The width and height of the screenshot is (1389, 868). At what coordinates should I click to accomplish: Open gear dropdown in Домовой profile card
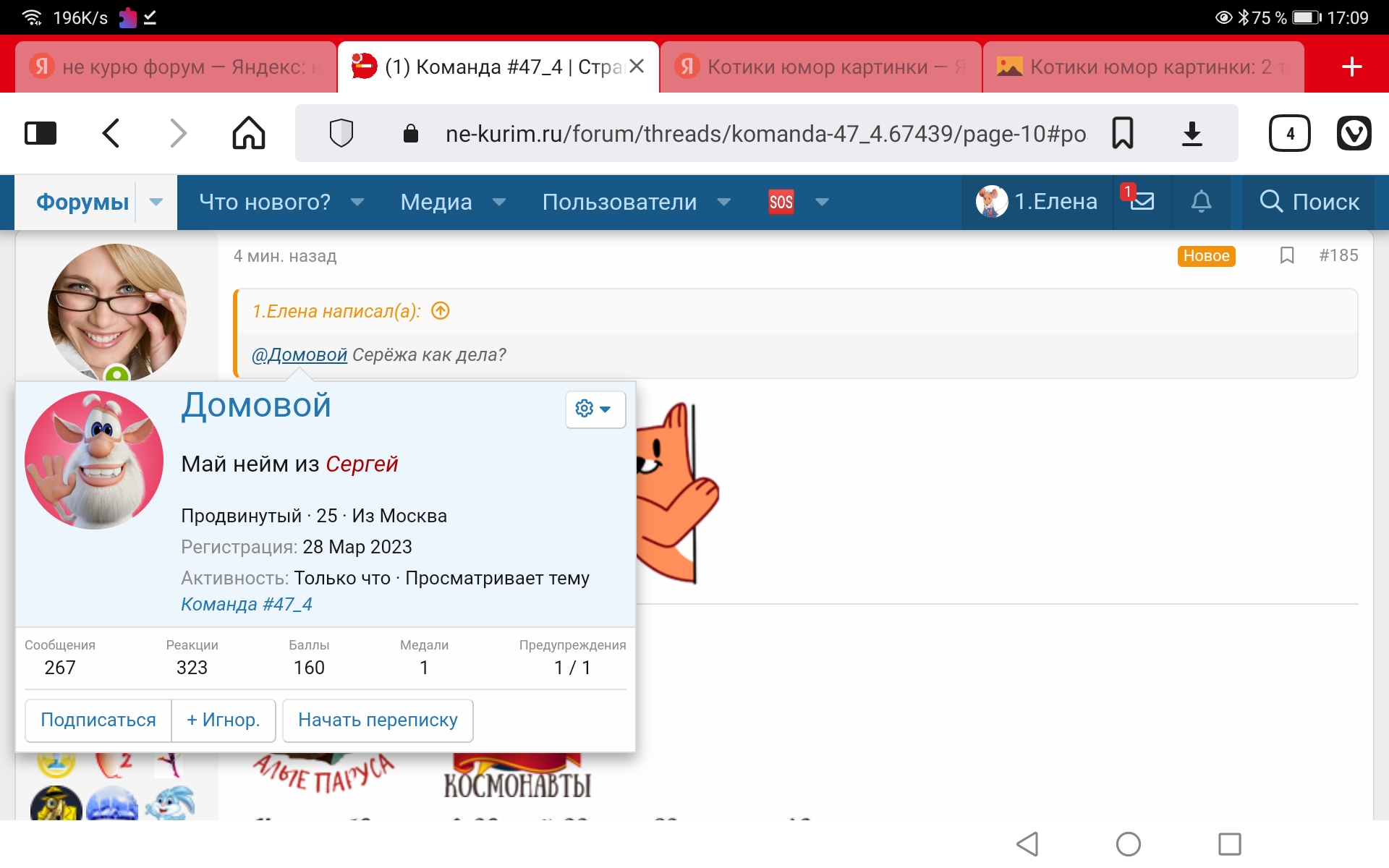pos(594,409)
